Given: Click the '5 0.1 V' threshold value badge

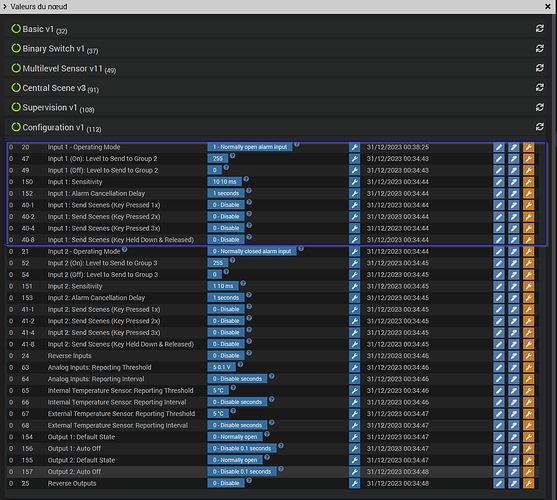Looking at the screenshot, I should tap(222, 368).
